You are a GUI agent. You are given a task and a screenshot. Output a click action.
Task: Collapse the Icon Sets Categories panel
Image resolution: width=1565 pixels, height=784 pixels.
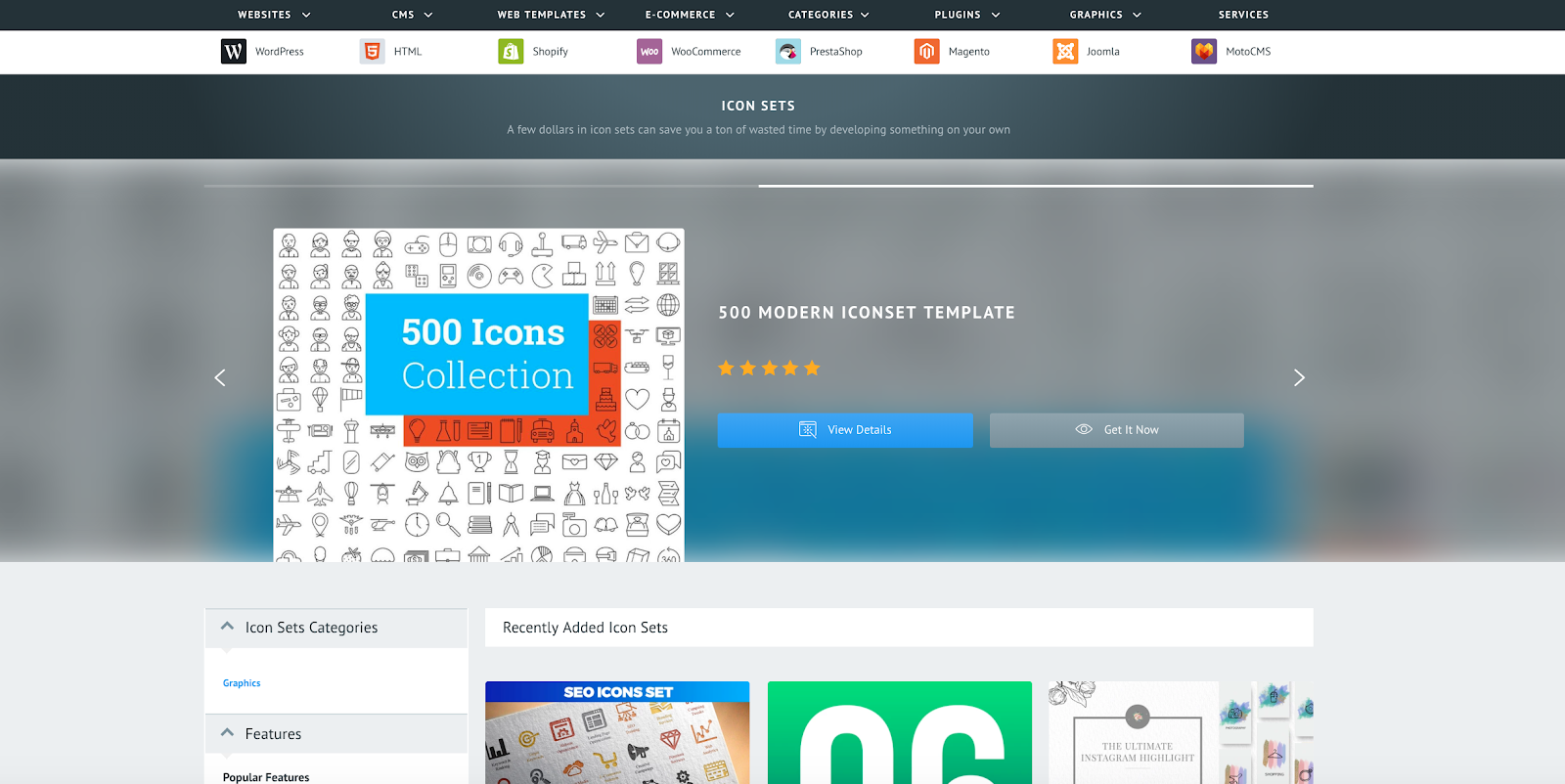point(228,627)
